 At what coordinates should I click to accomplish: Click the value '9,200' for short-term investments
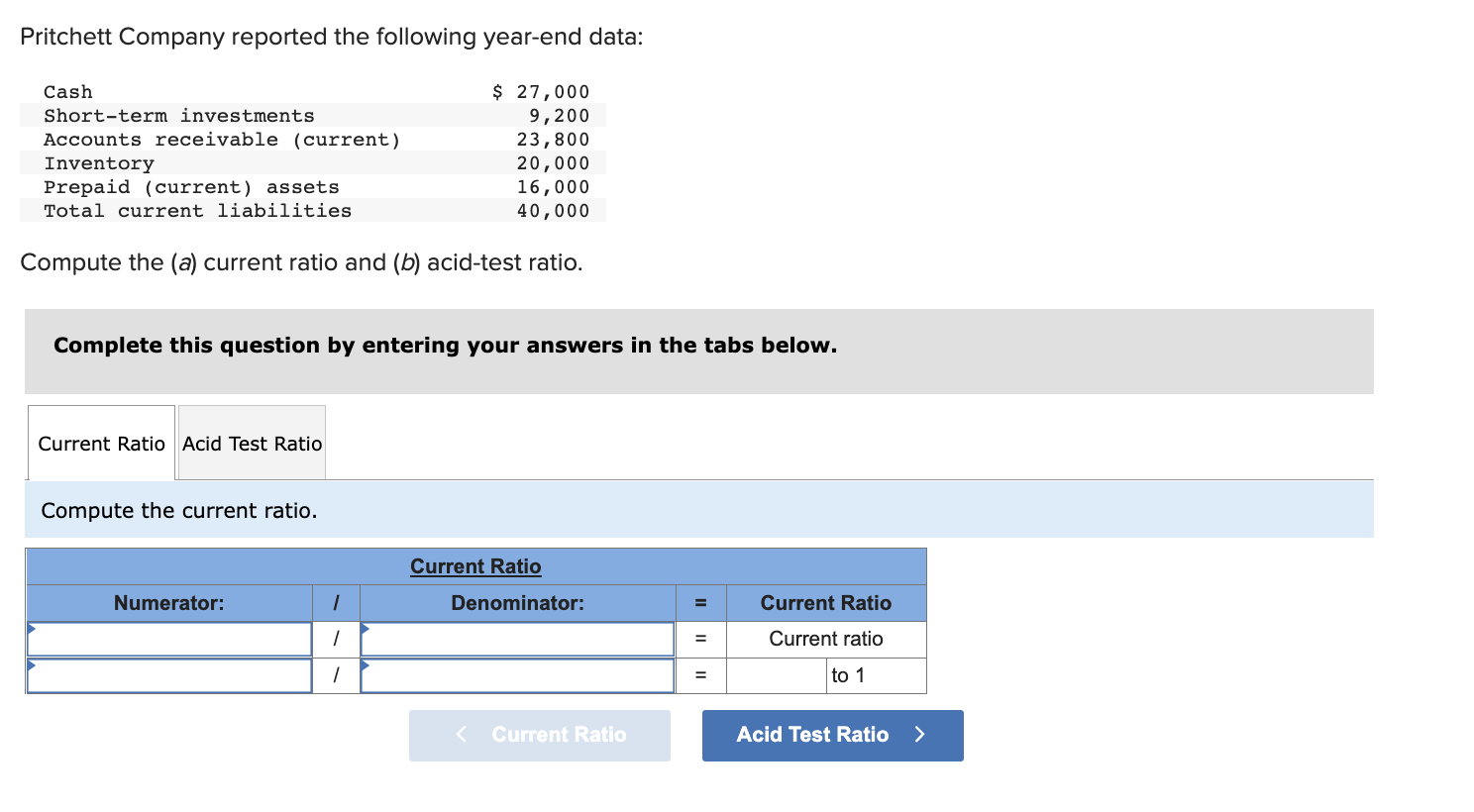pos(559,116)
